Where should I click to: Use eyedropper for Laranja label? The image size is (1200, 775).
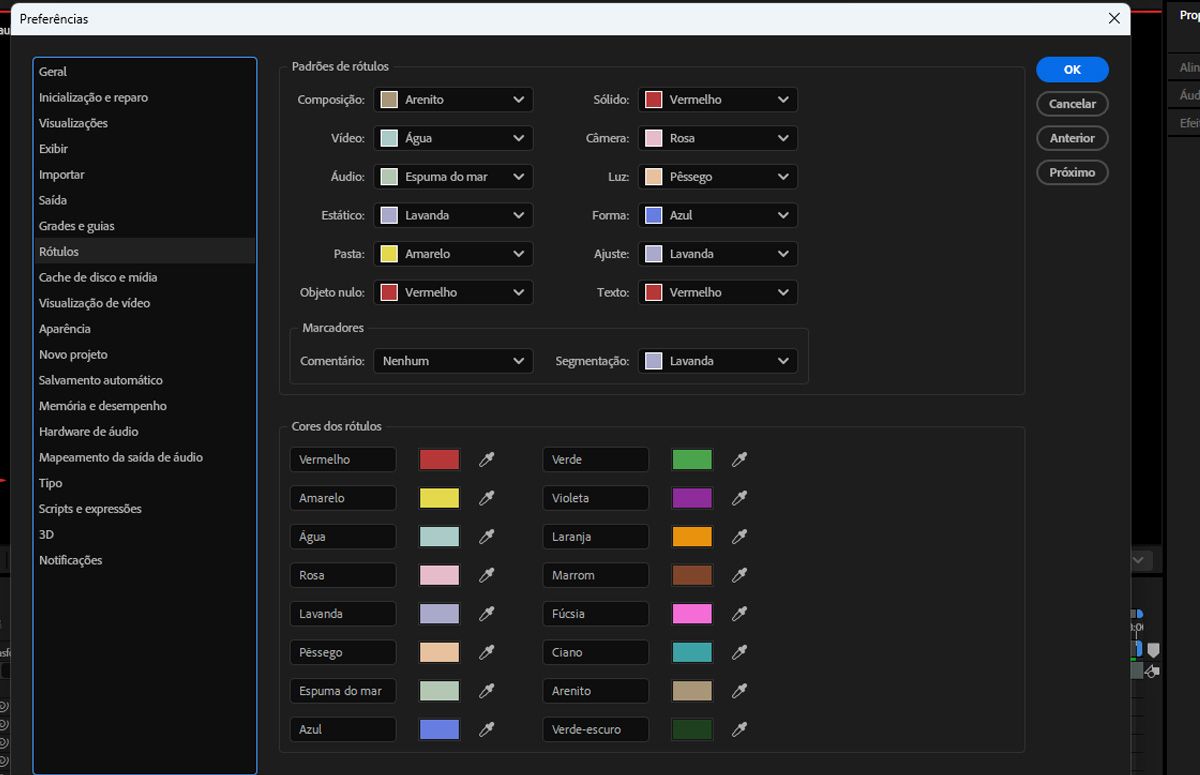tap(740, 537)
